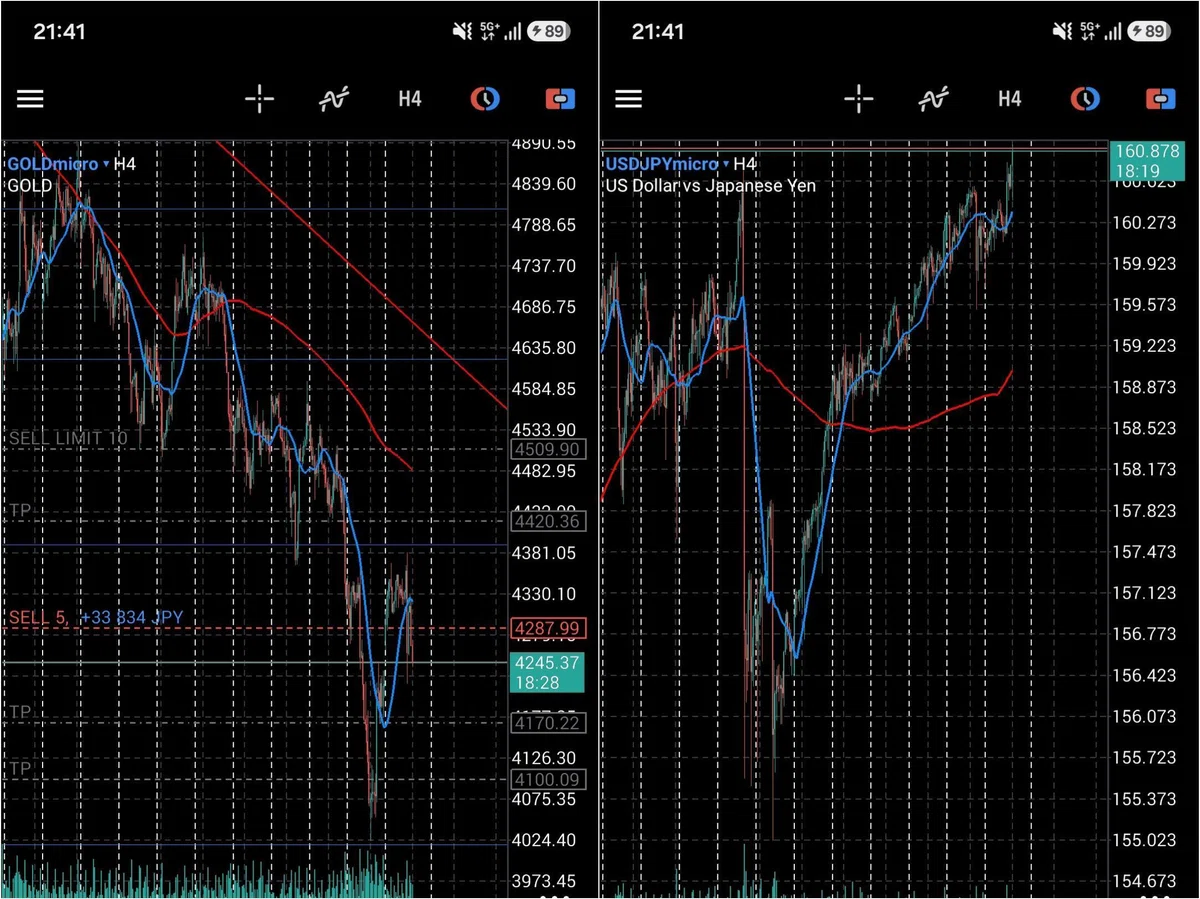
Task: Tap the GOLD description text under symbol
Action: (x=29, y=186)
